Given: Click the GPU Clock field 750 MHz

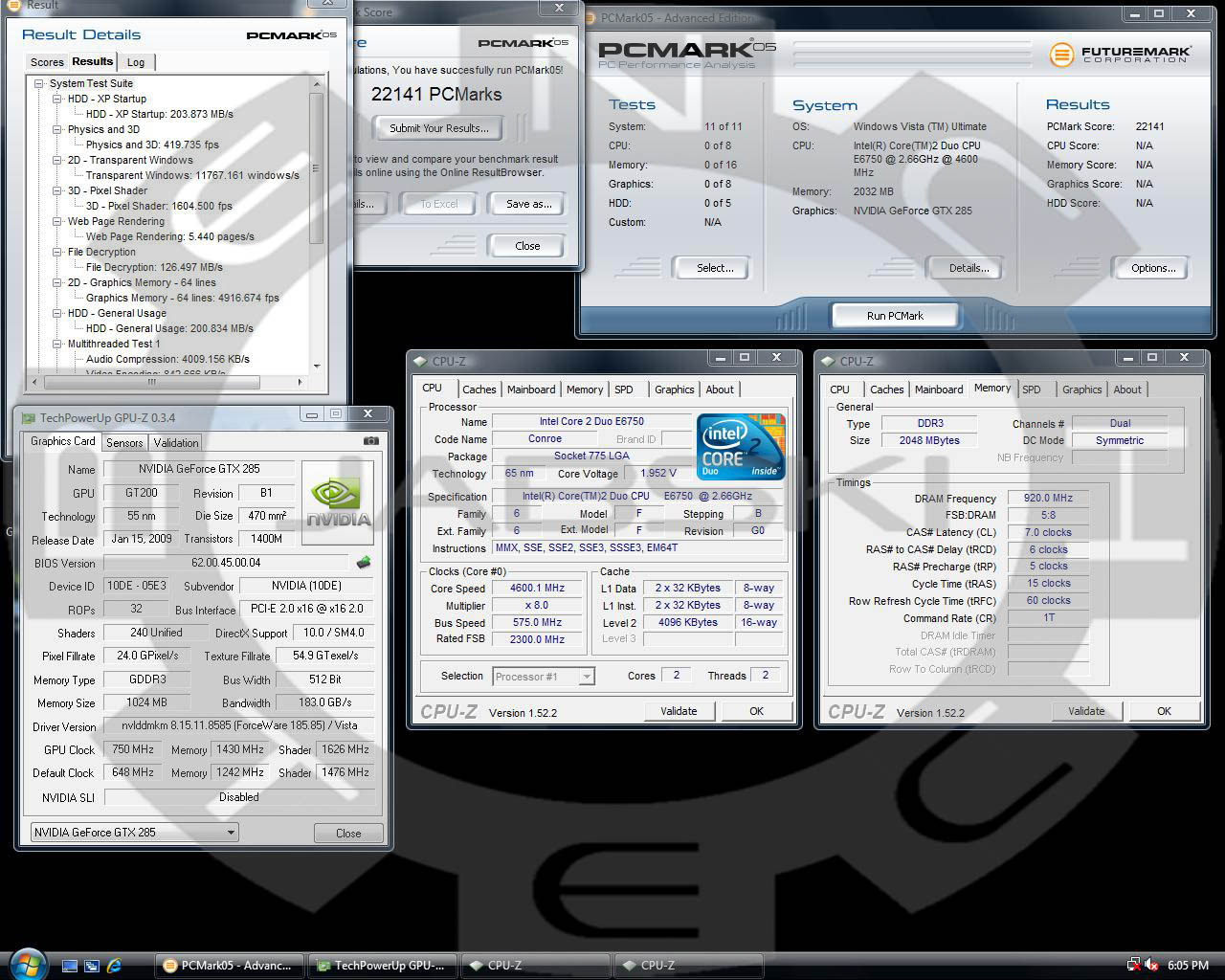Looking at the screenshot, I should [x=133, y=749].
